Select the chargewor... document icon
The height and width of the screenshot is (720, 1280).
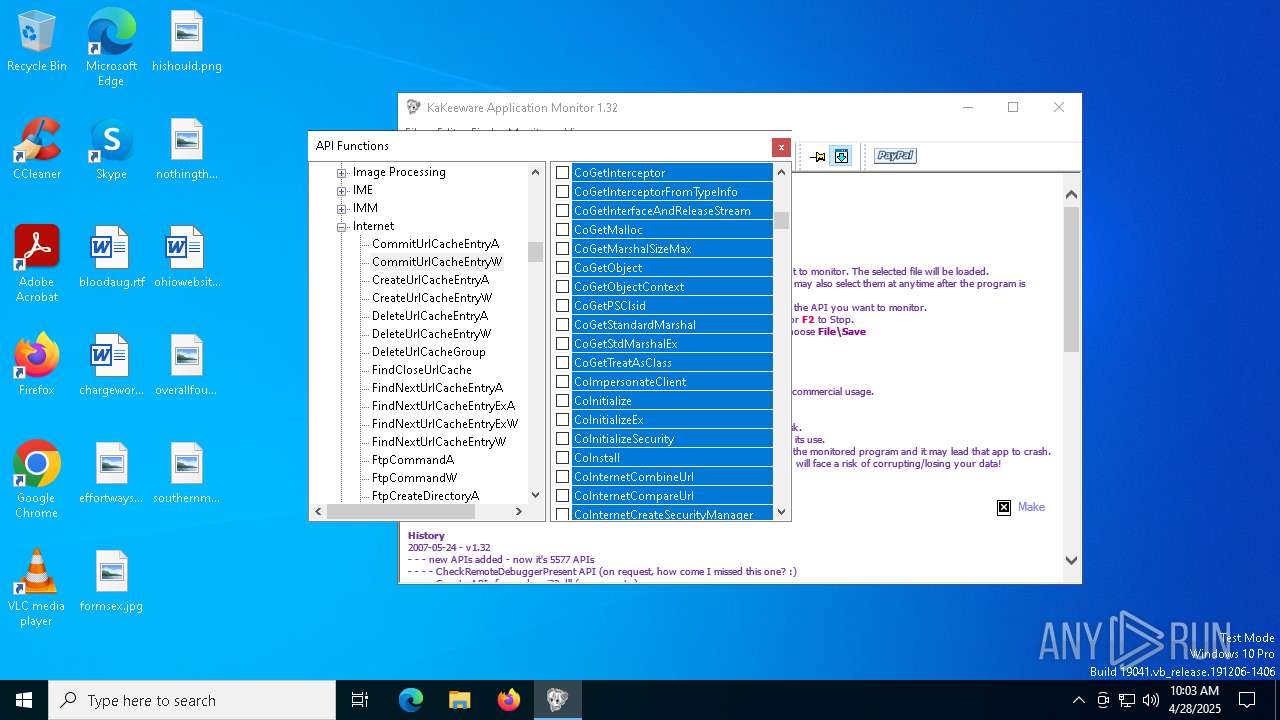[111, 365]
